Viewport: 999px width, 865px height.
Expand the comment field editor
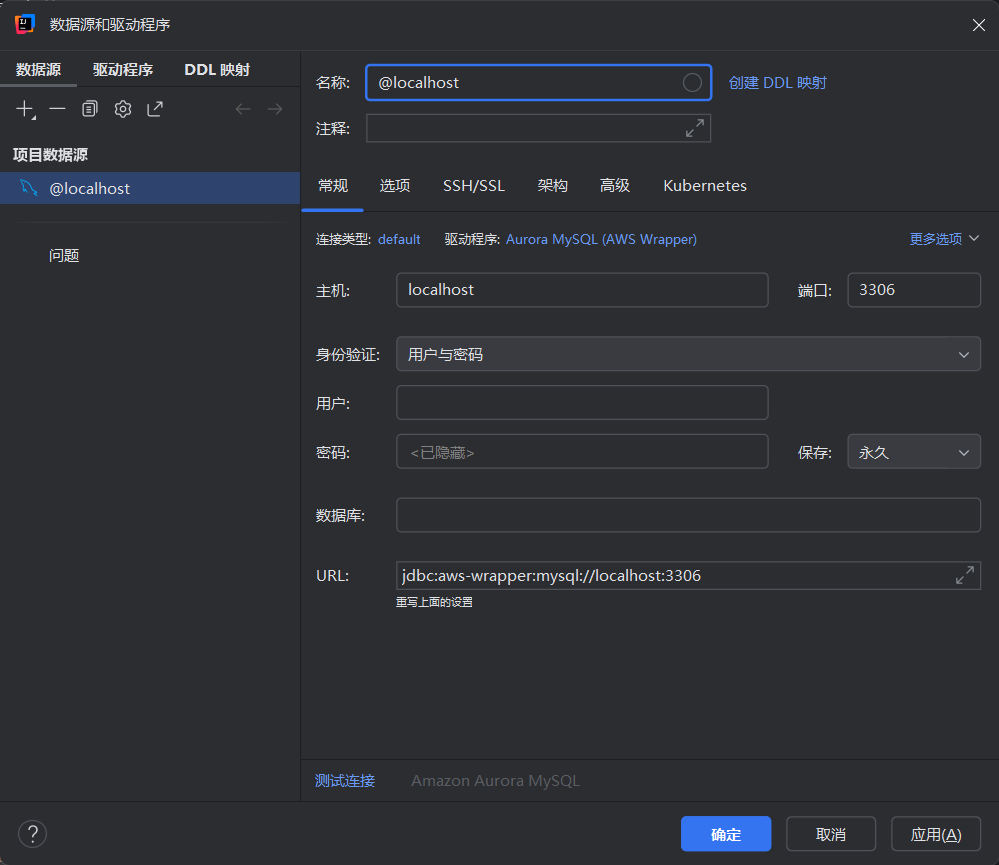coord(694,128)
